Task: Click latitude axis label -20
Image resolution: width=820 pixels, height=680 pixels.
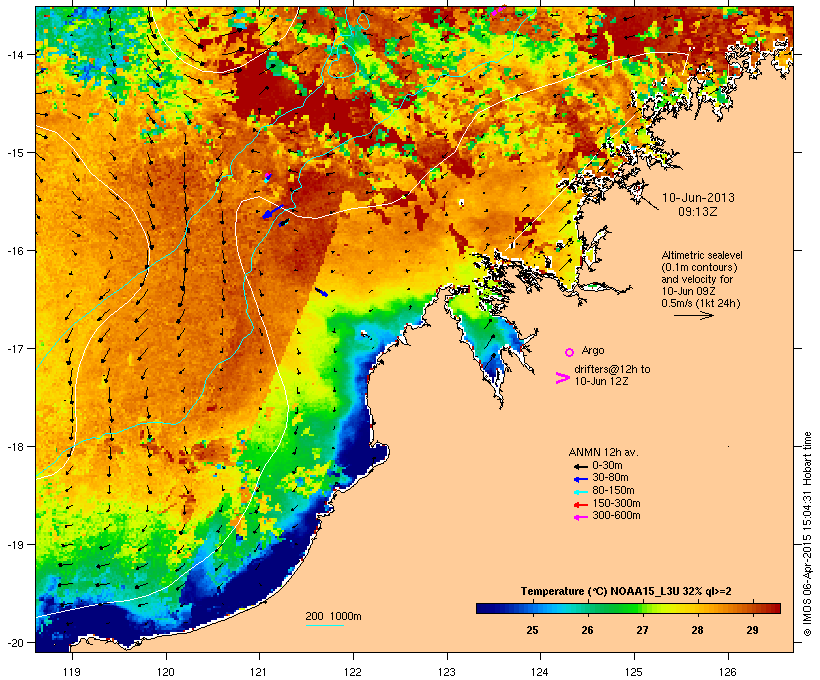Action: pos(15,642)
